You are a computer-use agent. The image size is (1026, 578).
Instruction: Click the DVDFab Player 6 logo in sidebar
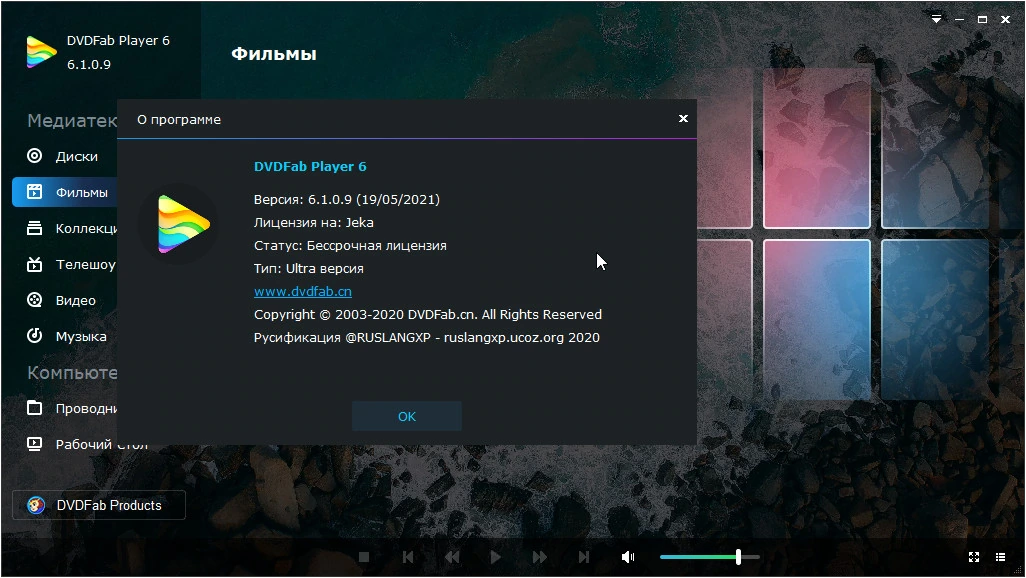coord(41,52)
